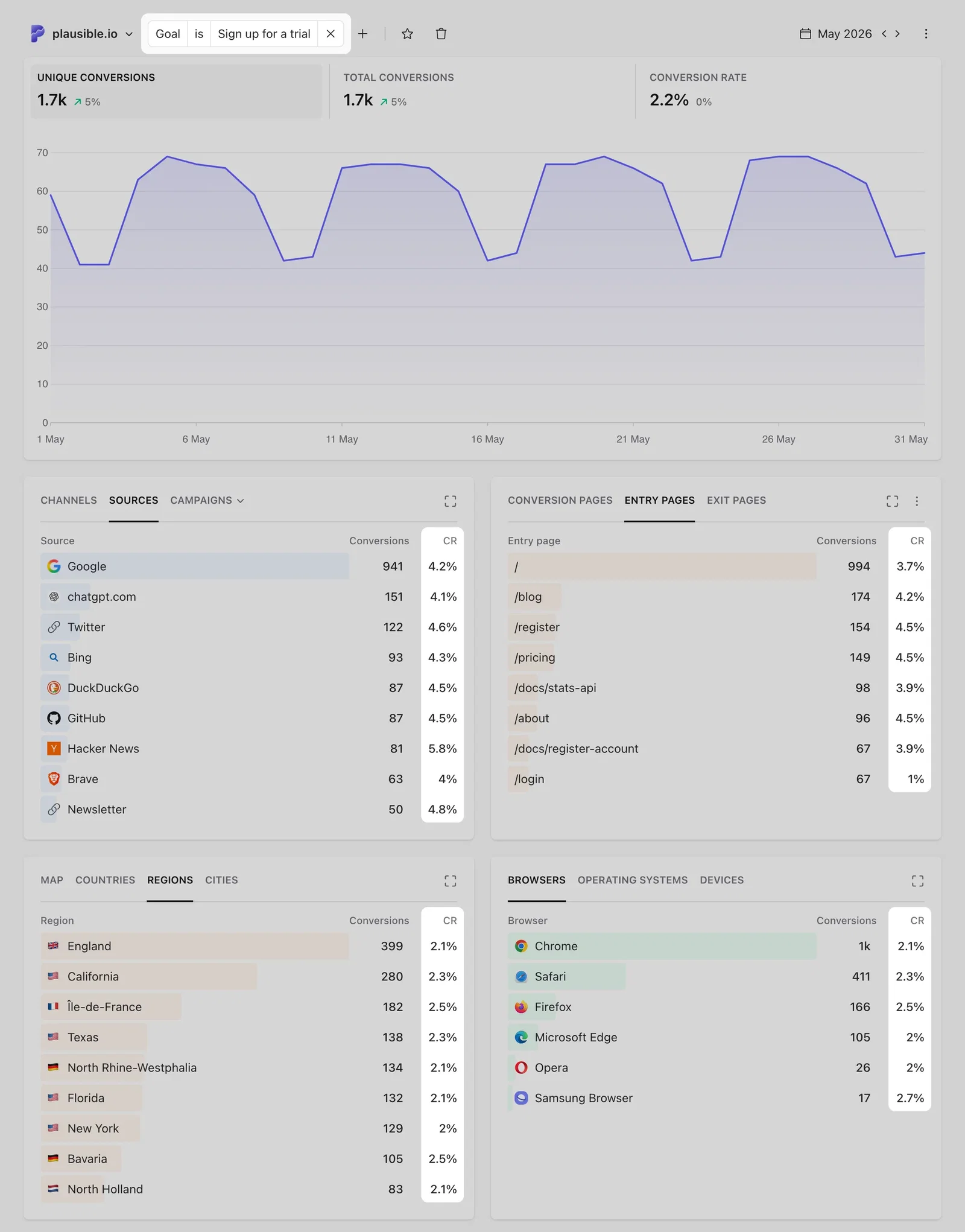Click the Samsung Browser icon

[521, 1097]
